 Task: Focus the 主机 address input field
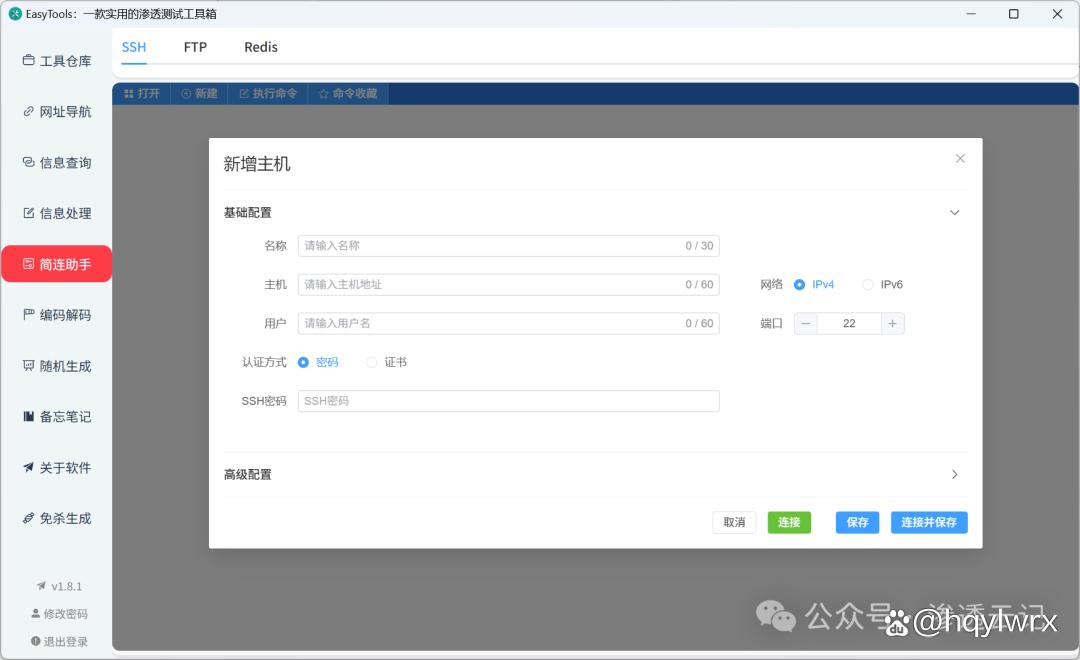[x=508, y=285]
